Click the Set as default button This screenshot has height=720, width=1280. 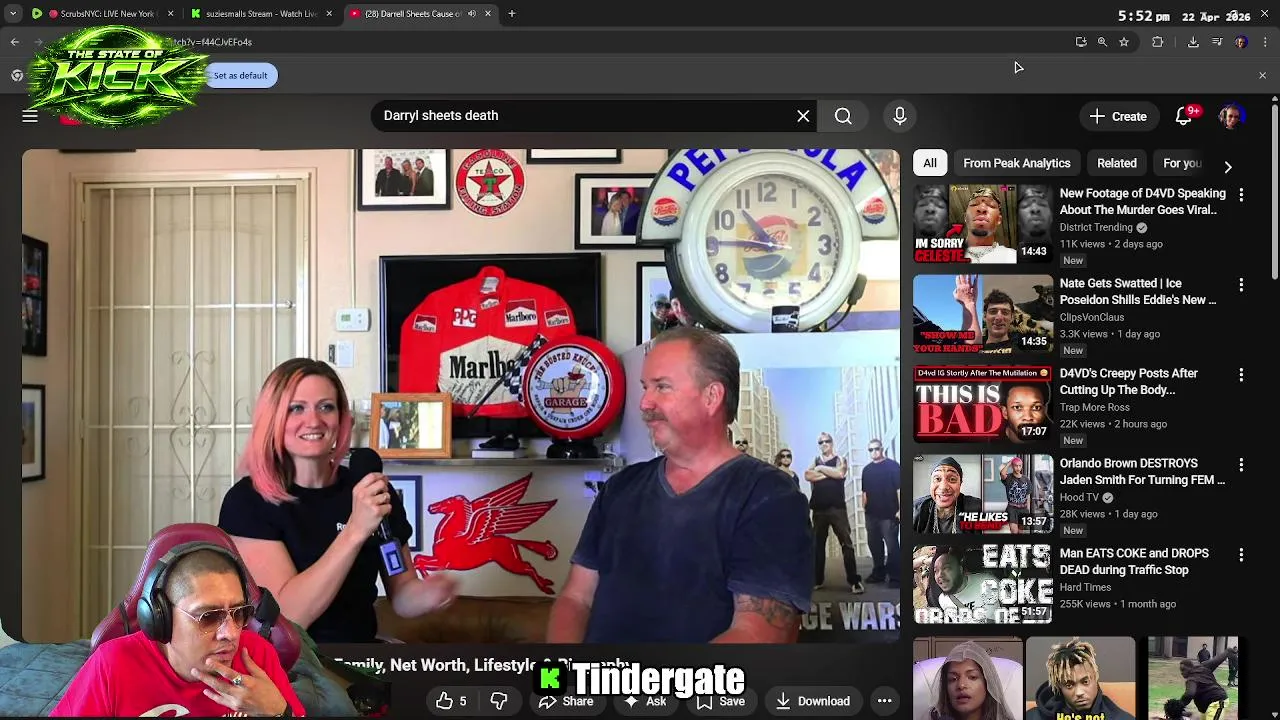pos(241,76)
